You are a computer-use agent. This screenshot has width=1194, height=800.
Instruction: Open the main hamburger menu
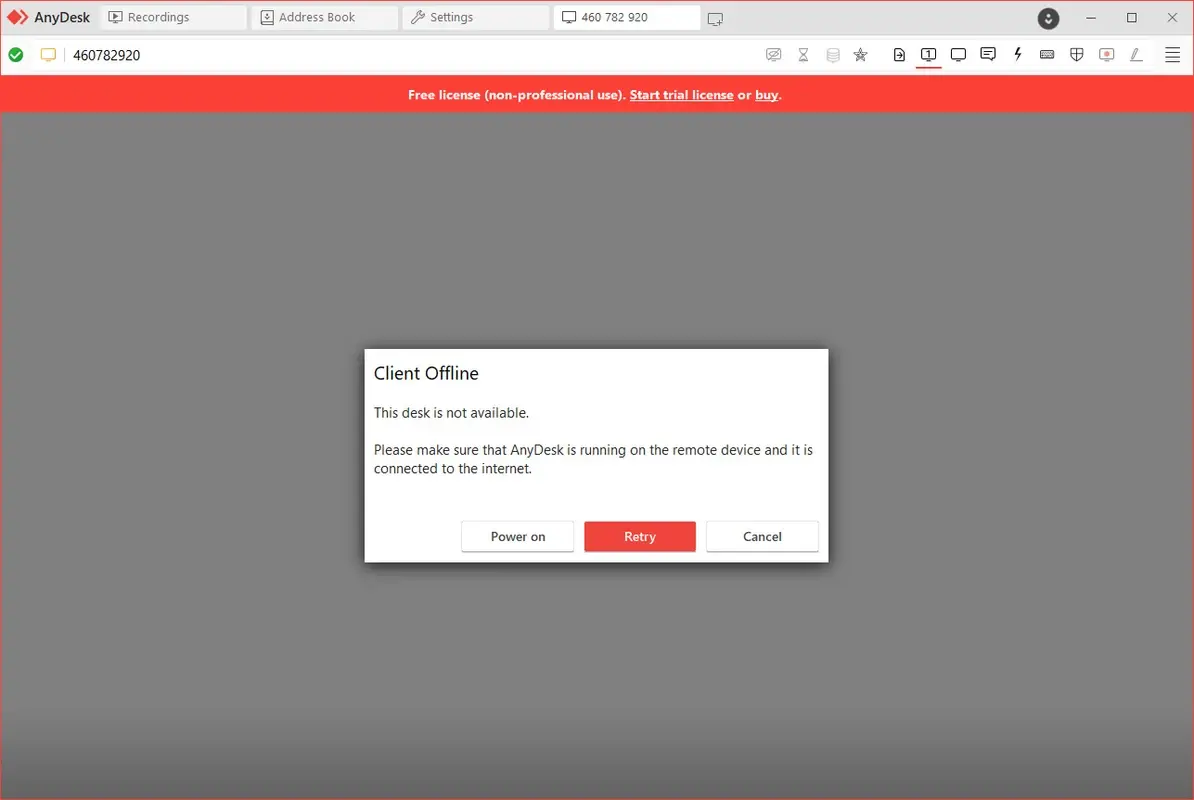pos(1172,55)
